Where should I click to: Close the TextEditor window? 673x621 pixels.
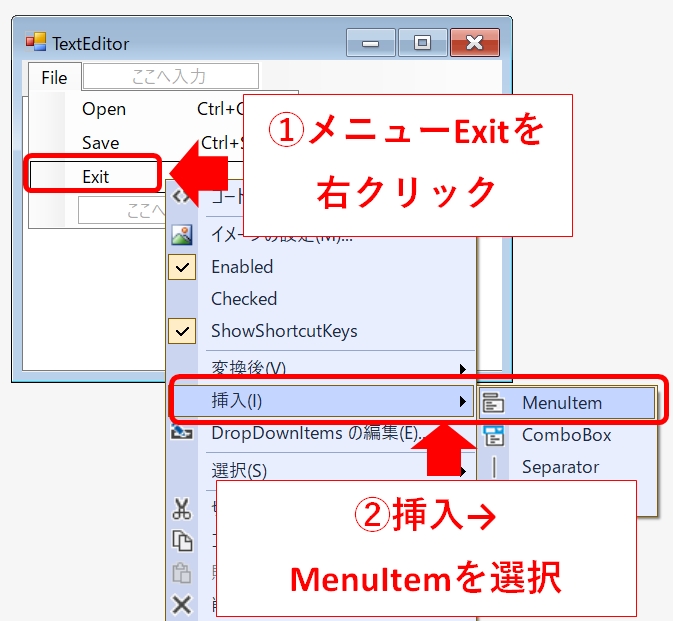tap(475, 42)
